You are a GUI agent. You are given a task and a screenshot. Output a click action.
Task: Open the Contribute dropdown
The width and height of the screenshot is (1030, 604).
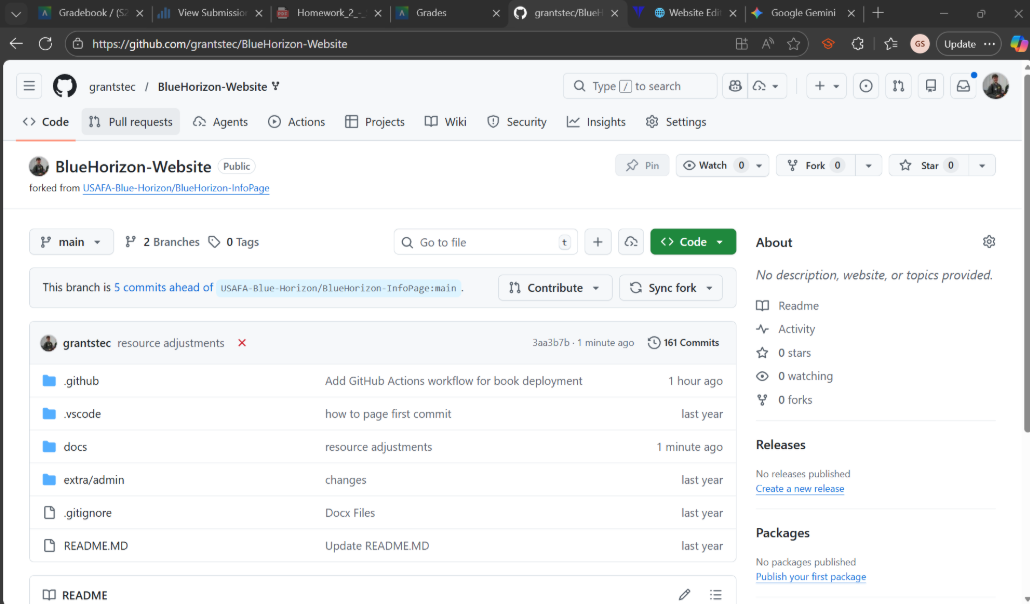pyautogui.click(x=555, y=288)
